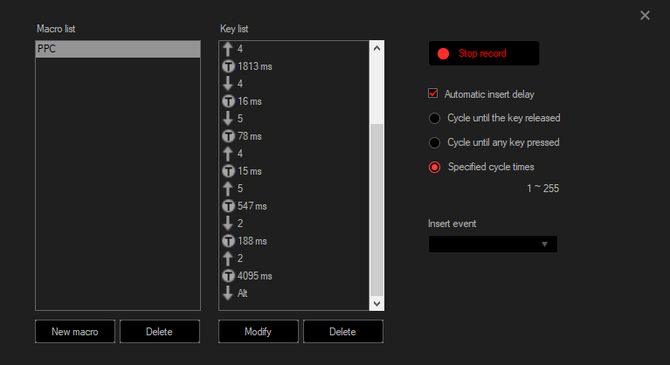This screenshot has width=670, height=365.
Task: Select the Alt key-down arrow icon
Action: [228, 293]
